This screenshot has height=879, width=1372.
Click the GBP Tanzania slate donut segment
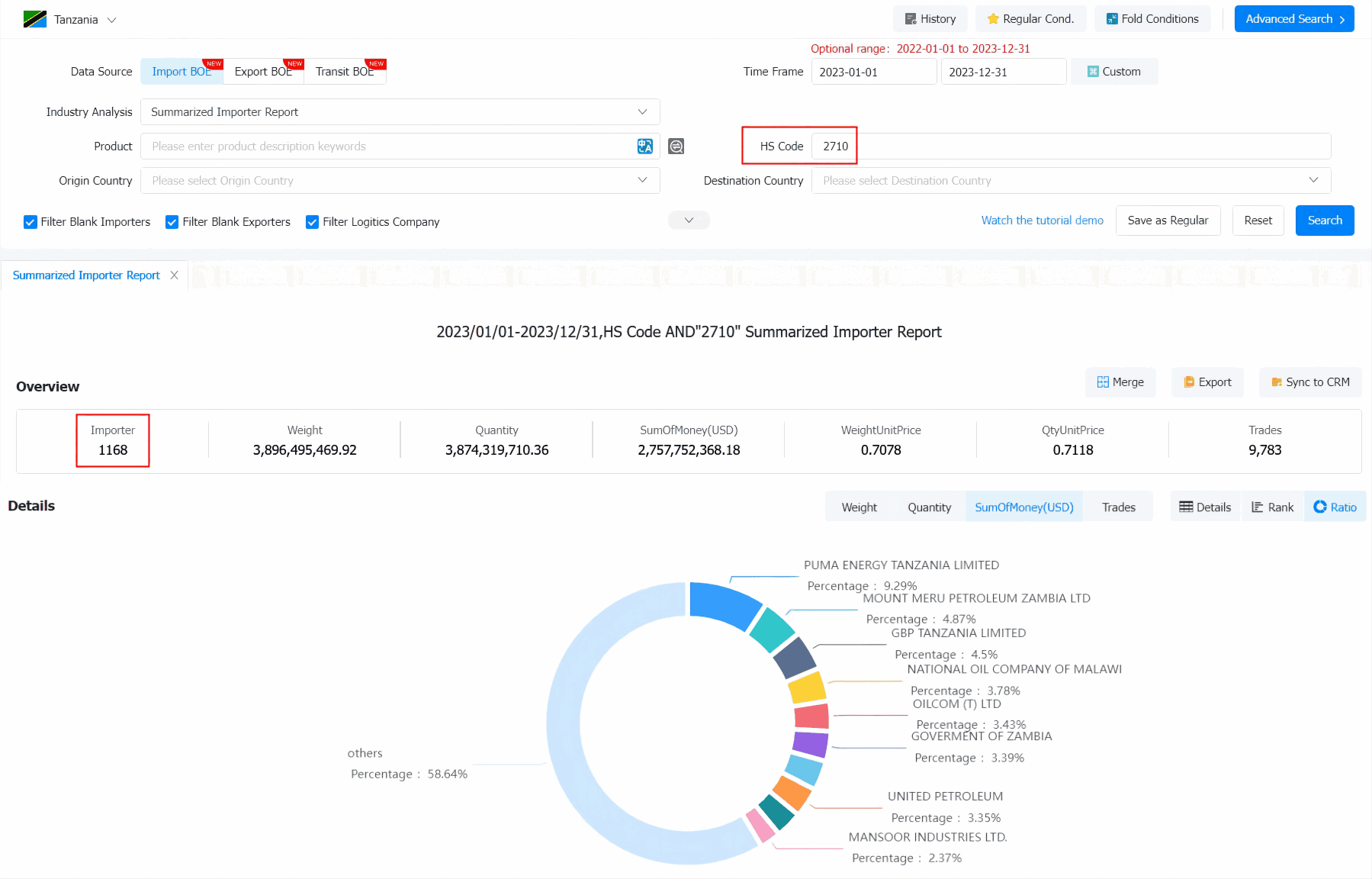click(x=795, y=658)
